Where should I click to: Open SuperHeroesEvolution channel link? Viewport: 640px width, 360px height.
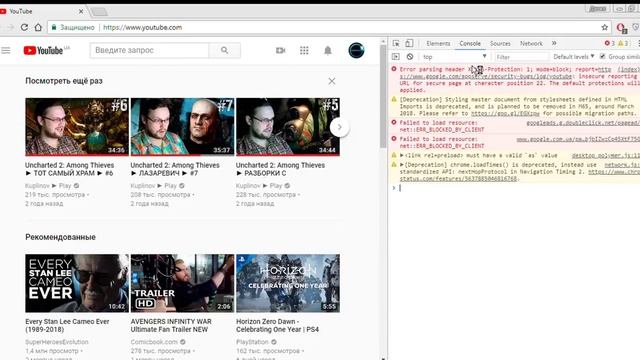point(57,342)
